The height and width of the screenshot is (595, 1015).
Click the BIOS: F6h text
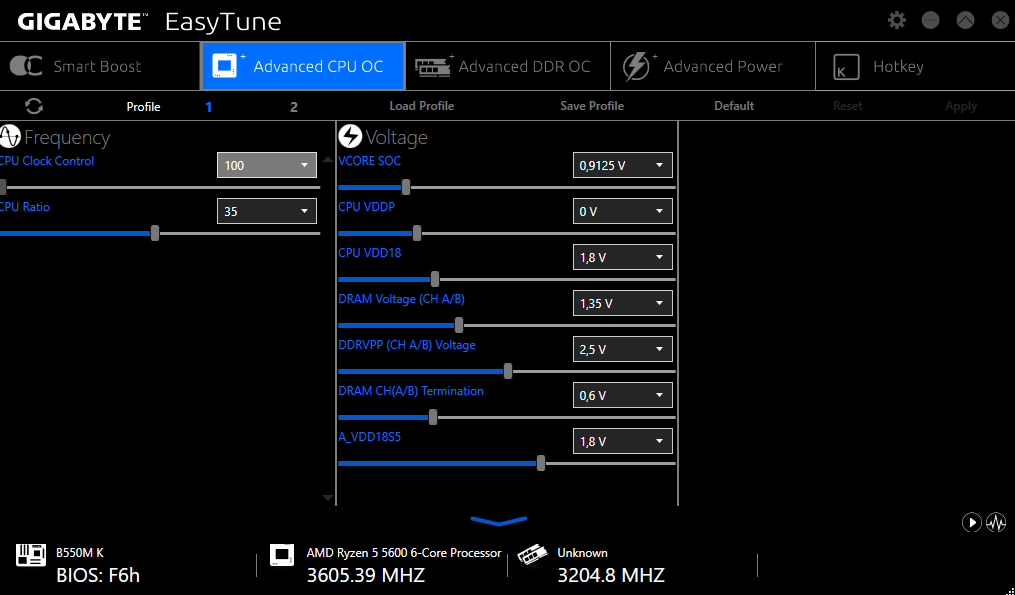point(98,575)
